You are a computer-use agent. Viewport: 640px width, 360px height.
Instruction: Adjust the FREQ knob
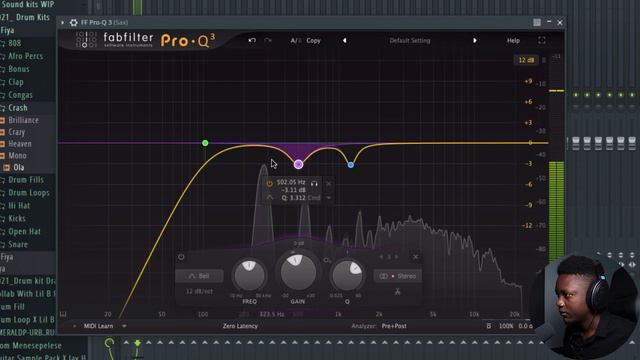249,275
